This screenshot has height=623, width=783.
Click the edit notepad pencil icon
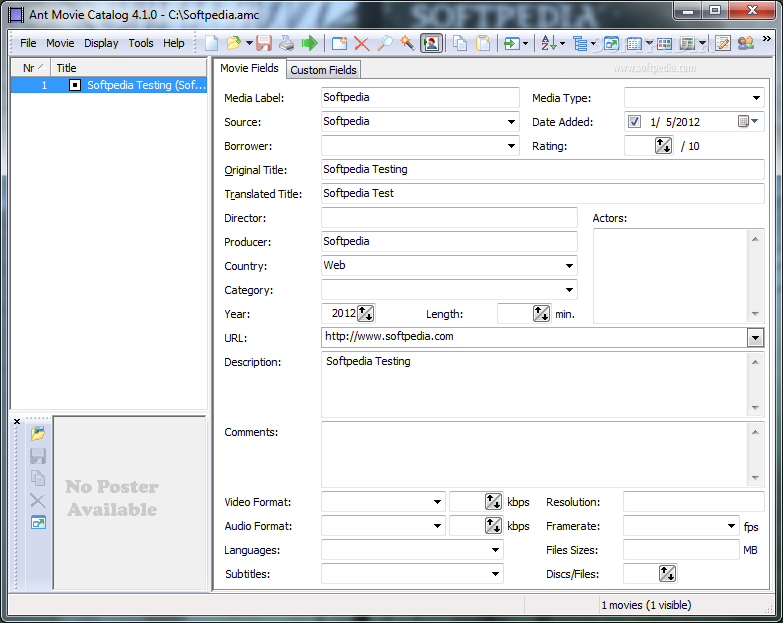[x=723, y=43]
